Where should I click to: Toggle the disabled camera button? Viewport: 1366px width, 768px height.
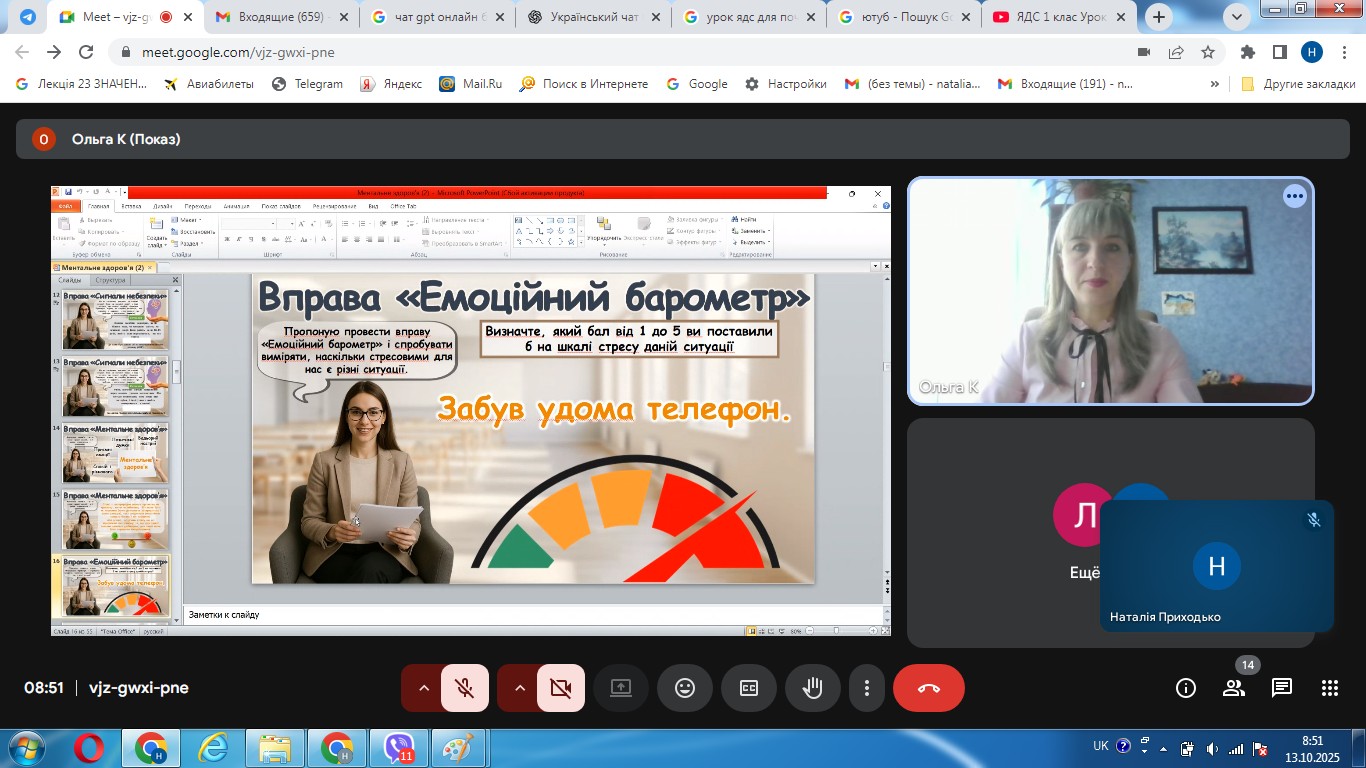point(560,688)
